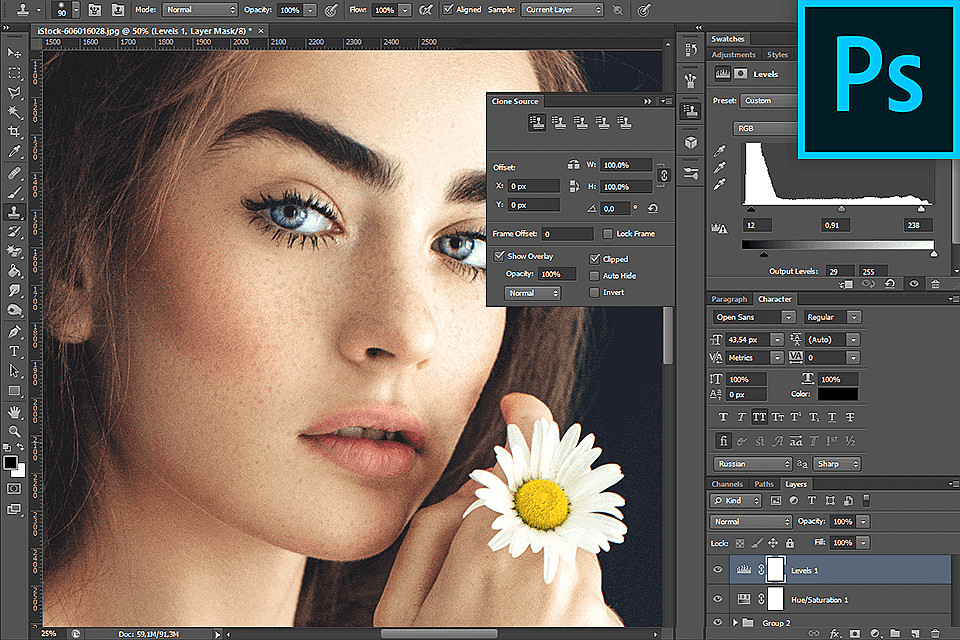Select the Hand tool

tap(14, 411)
